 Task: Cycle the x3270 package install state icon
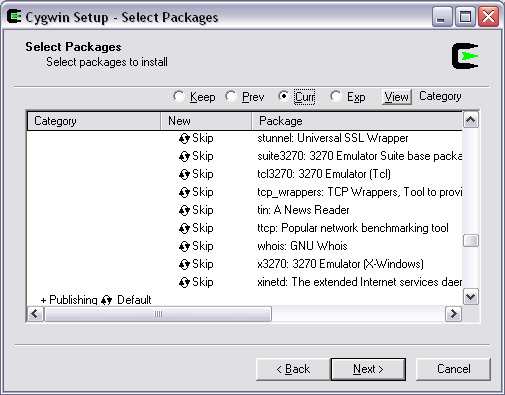pyautogui.click(x=184, y=264)
